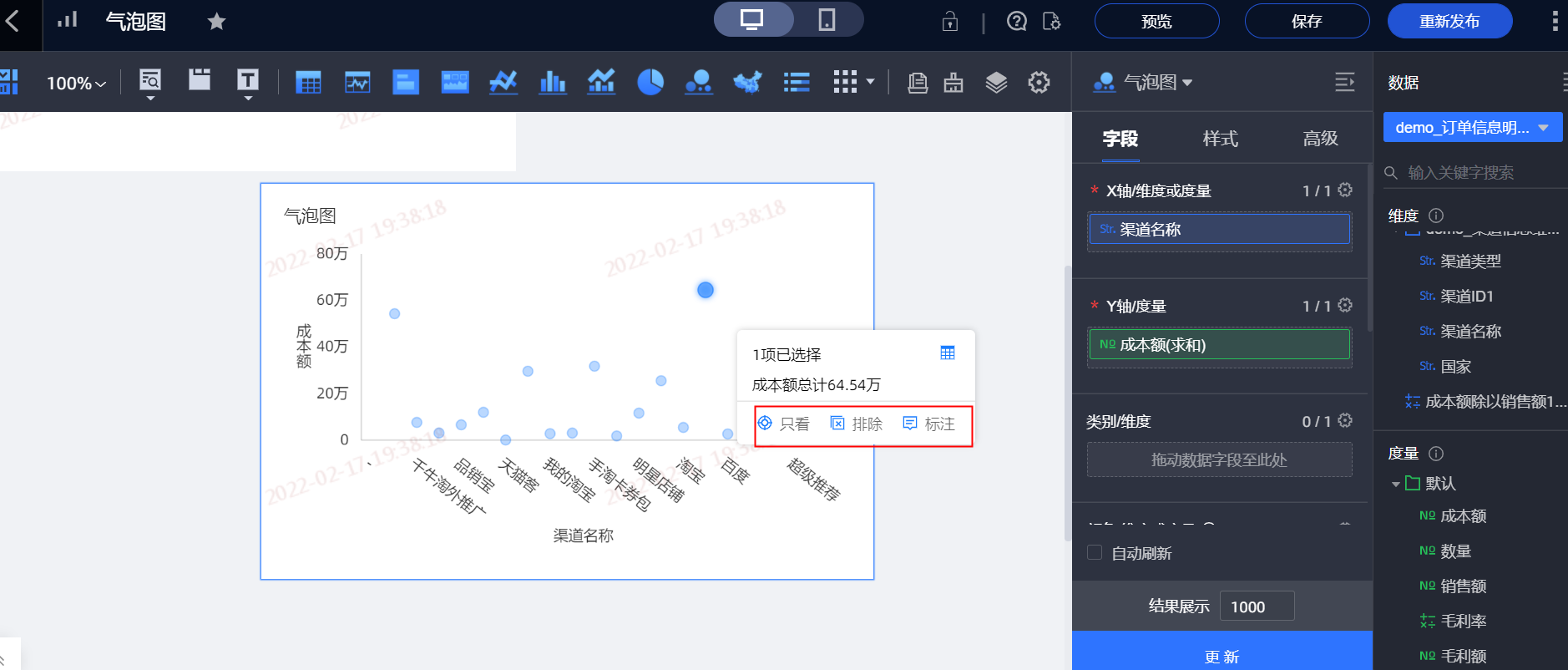This screenshot has height=670, width=1568.
Task: Select the 销售额 measure field
Action: (1464, 586)
